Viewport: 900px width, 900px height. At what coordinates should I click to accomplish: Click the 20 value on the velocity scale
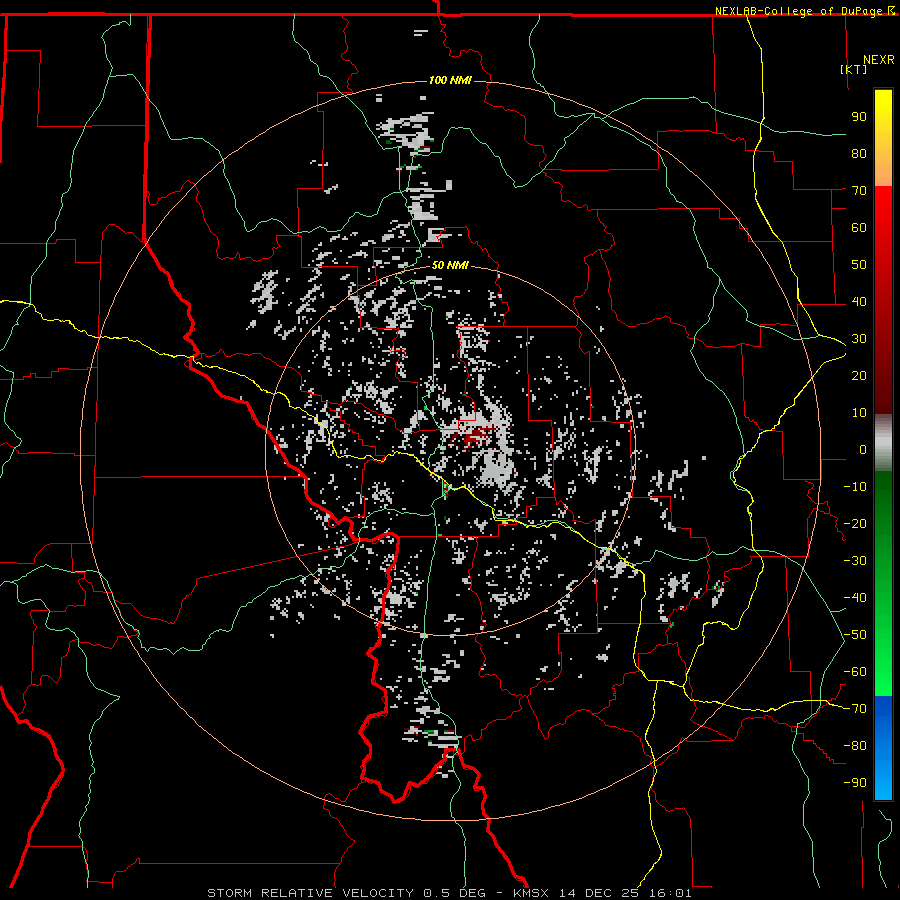click(859, 376)
